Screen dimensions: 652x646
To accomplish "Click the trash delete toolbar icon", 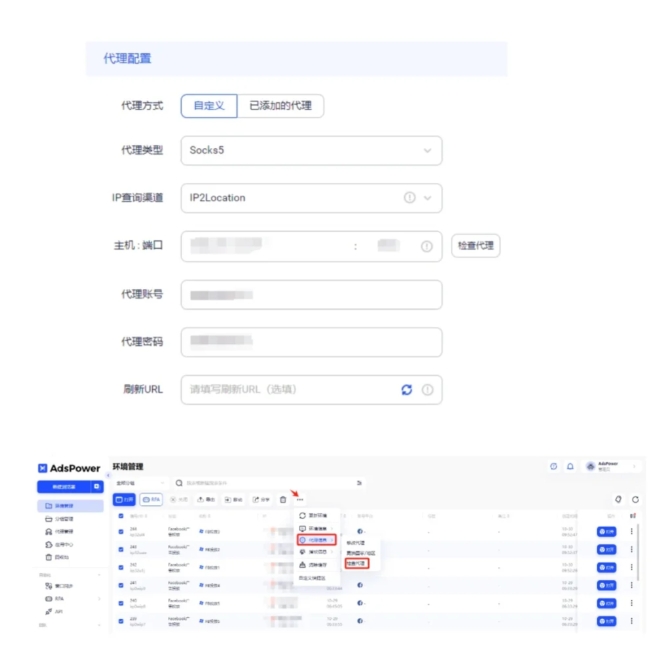I will click(x=283, y=500).
